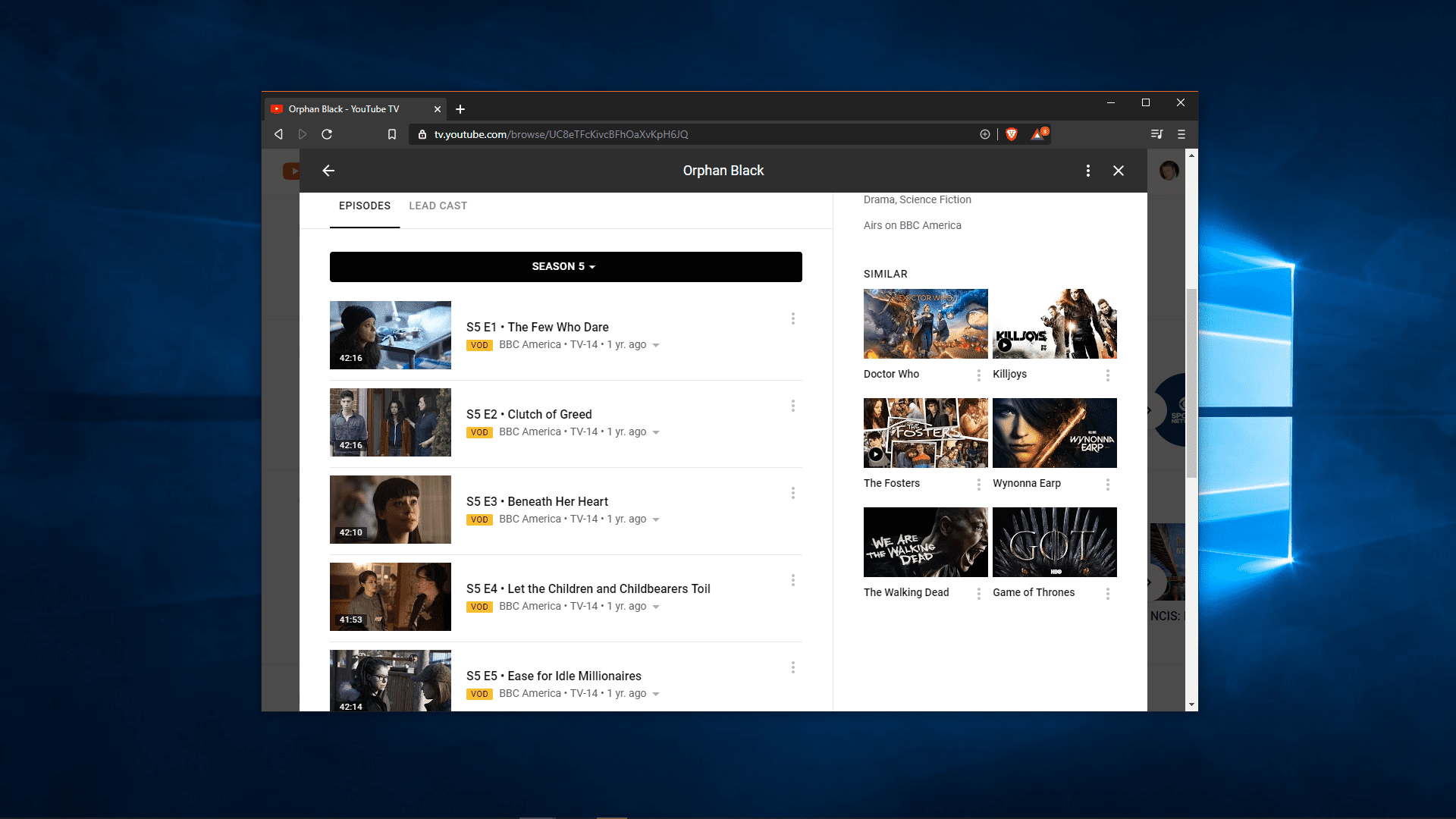Click the browser back navigation arrow
1456x819 pixels.
(x=278, y=134)
